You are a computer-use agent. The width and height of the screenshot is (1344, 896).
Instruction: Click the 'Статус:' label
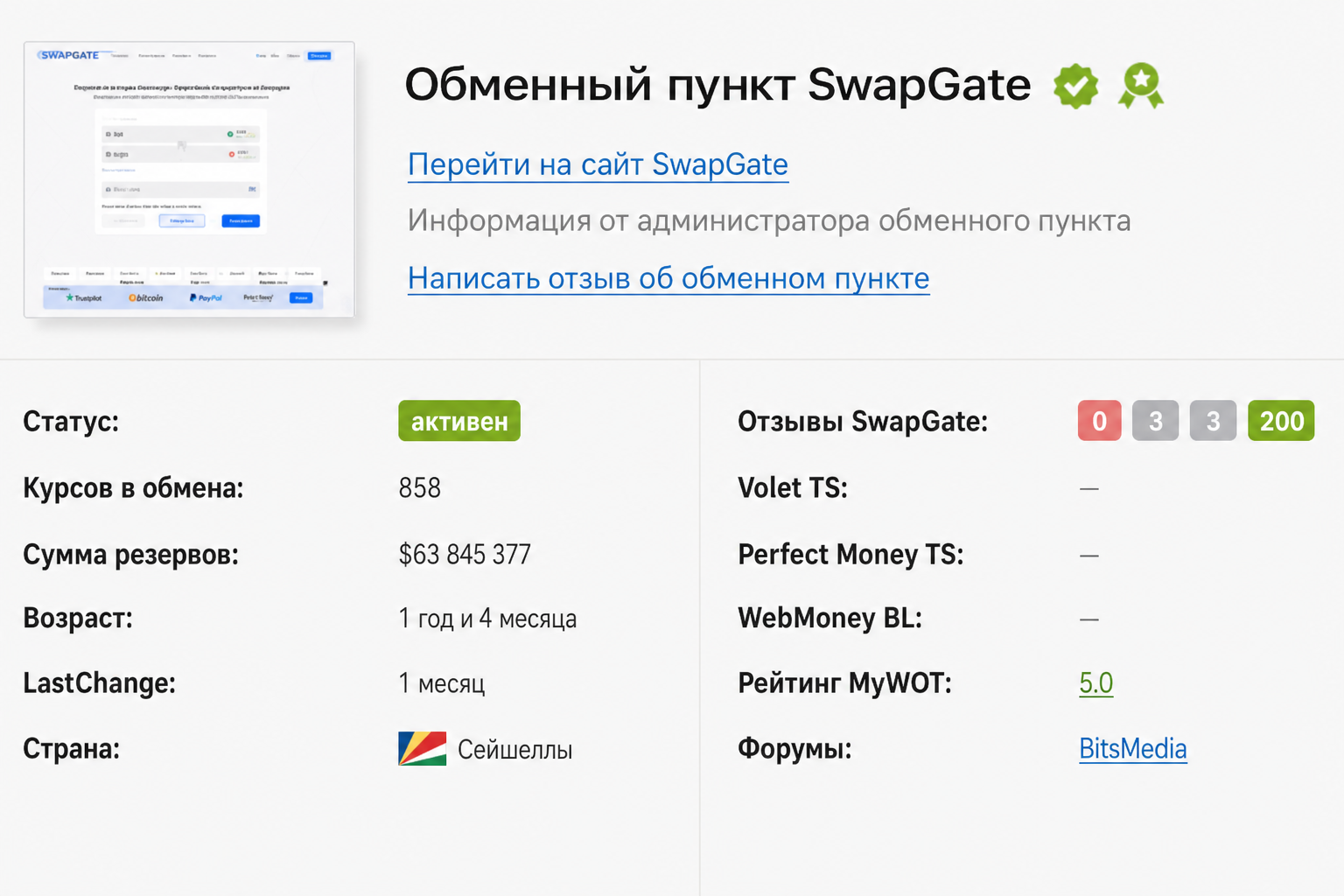(71, 422)
